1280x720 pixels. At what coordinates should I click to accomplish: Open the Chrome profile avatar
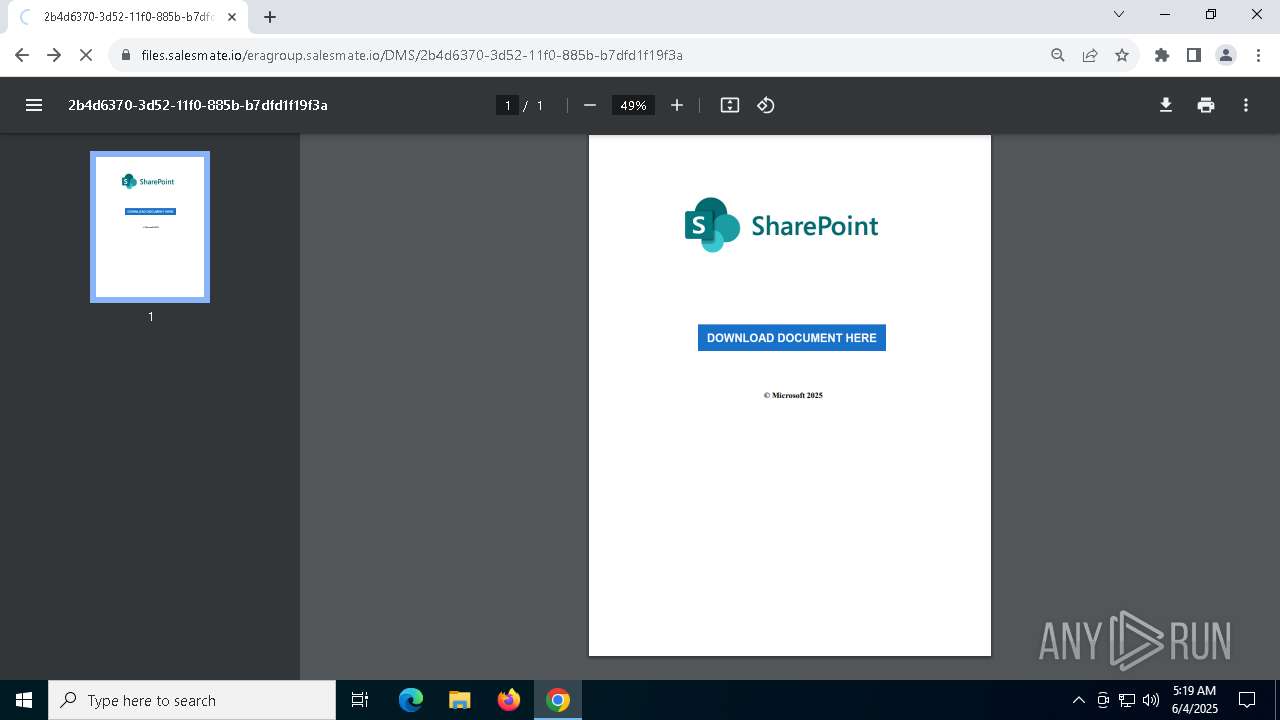1226,55
